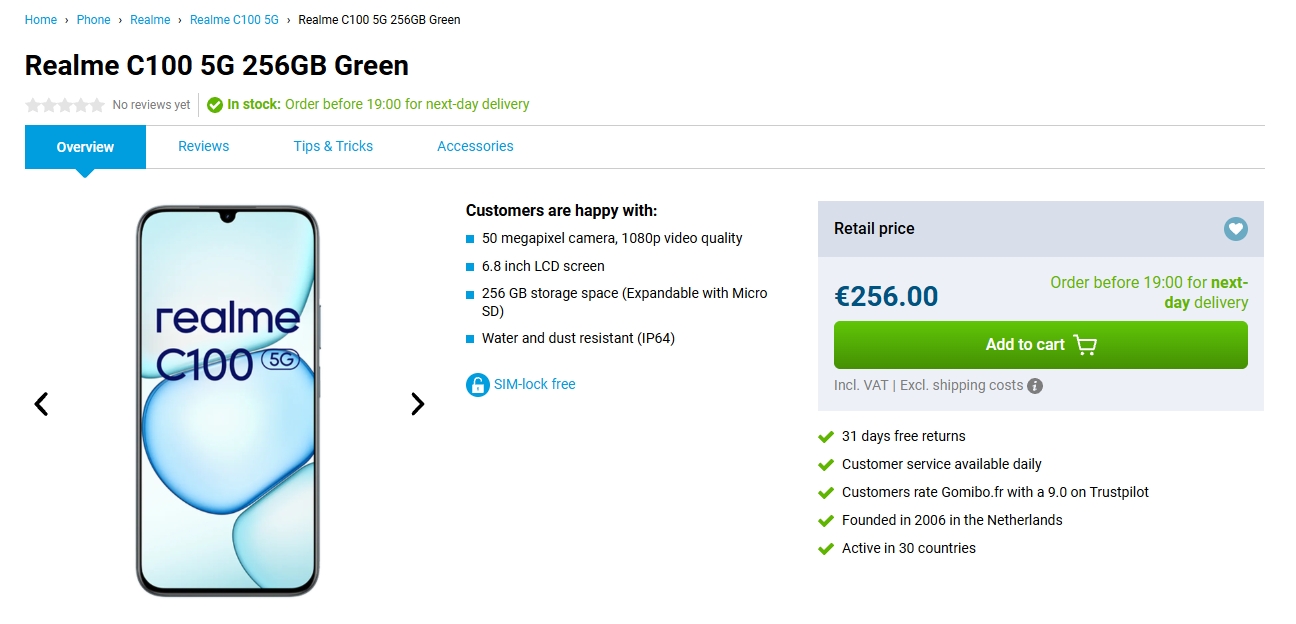Click the shipping costs info icon

point(1035,386)
